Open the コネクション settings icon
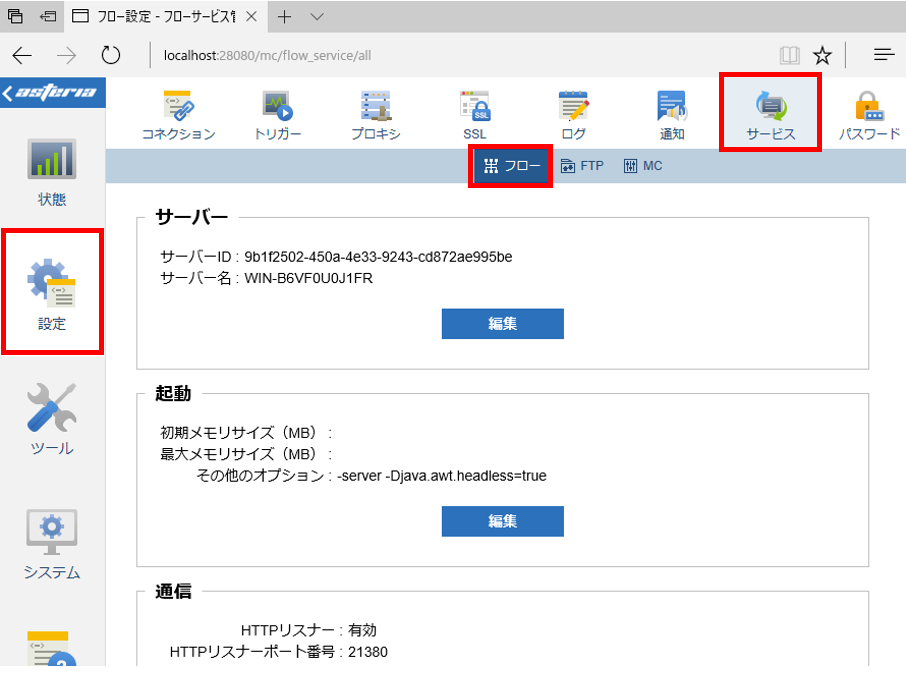906x674 pixels. click(x=178, y=115)
